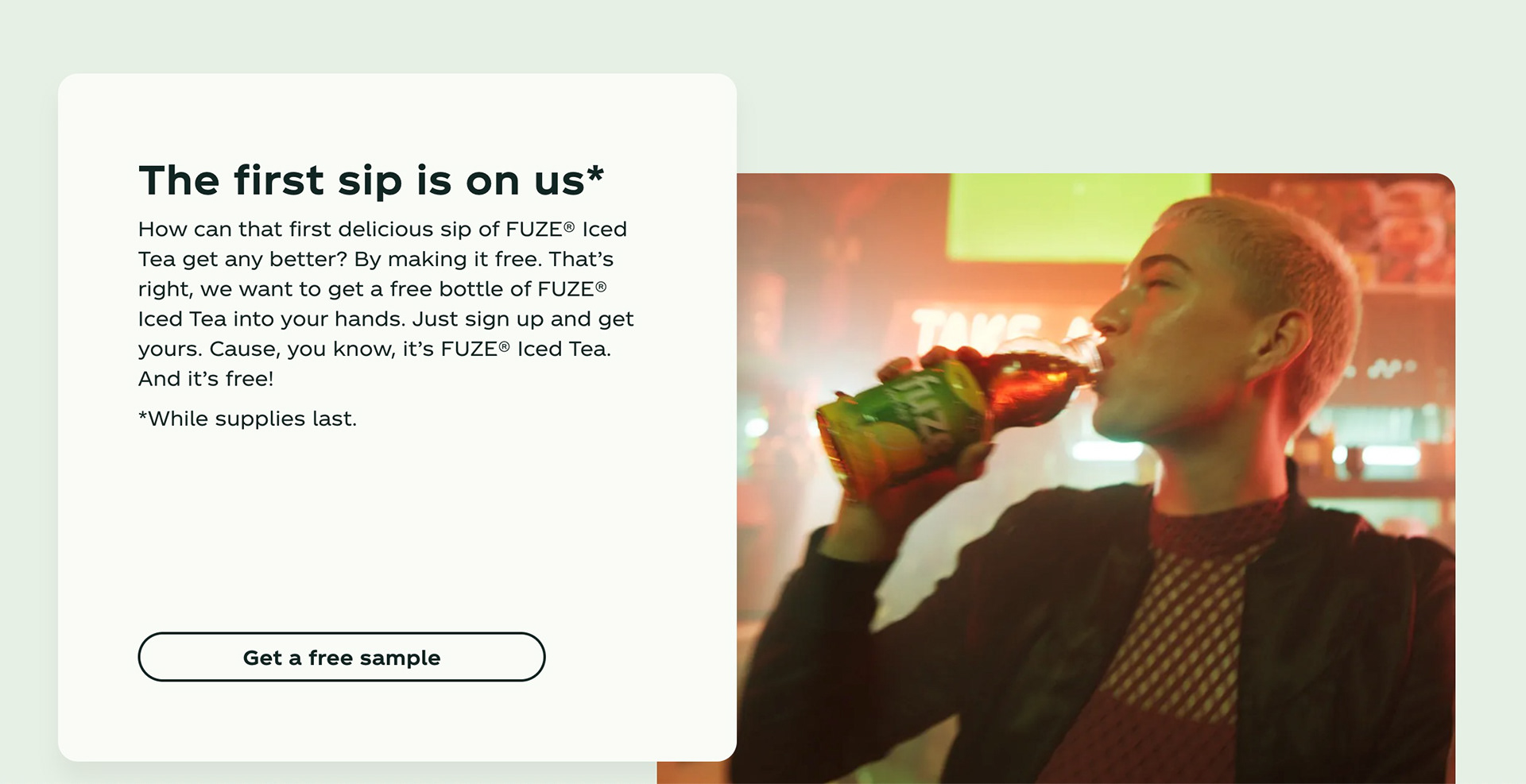Click the While supplies last footnote
This screenshot has height=784, width=1526.
(x=247, y=419)
